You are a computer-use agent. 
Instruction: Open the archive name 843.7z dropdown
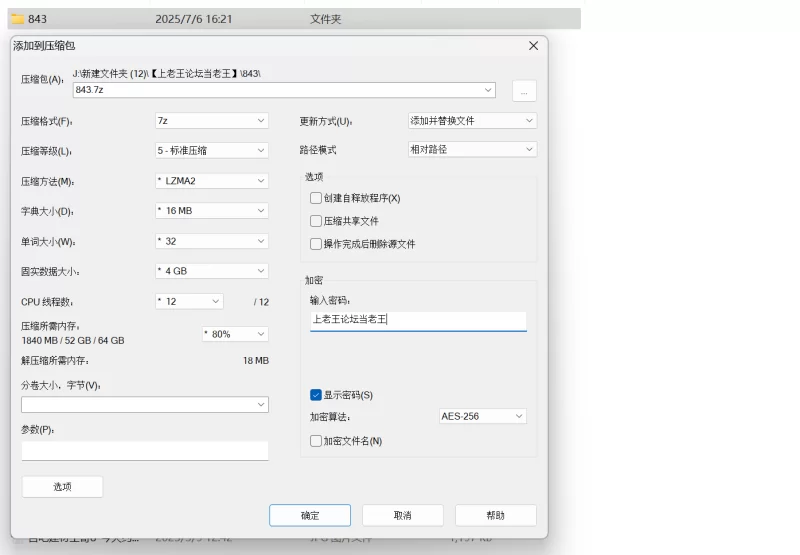488,90
